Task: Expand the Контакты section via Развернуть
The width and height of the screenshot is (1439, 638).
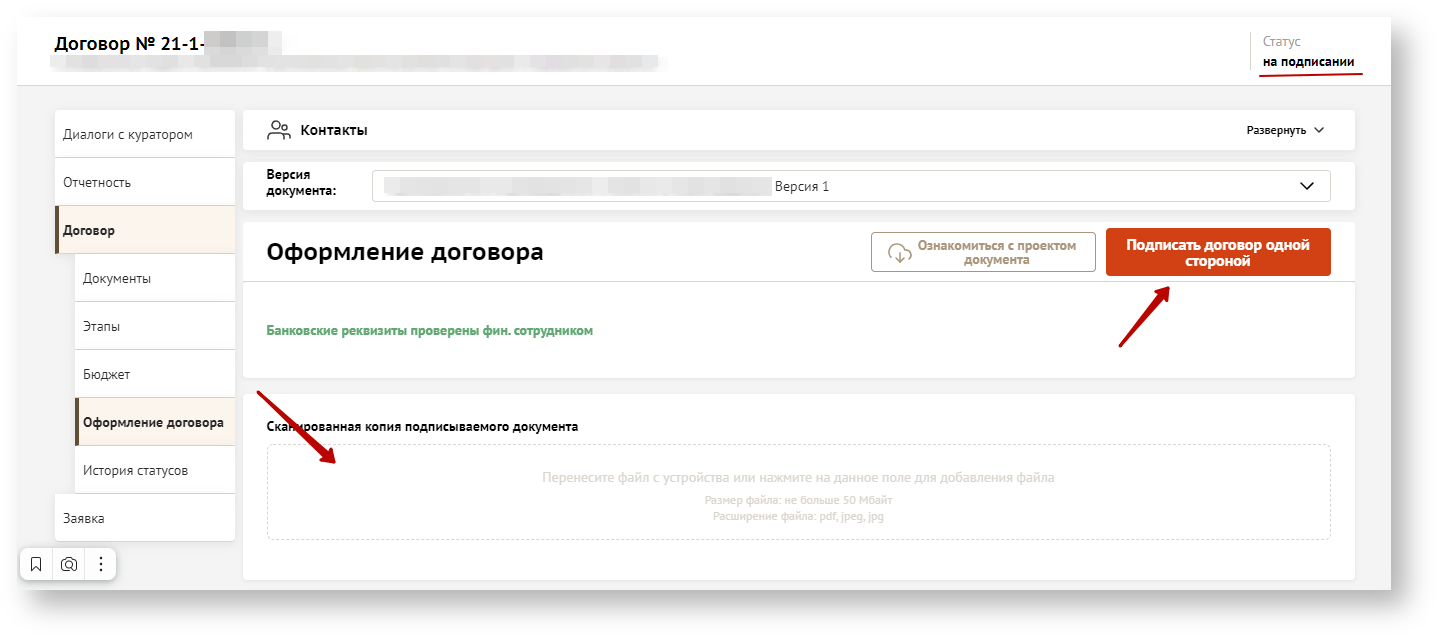Action: pos(1284,130)
